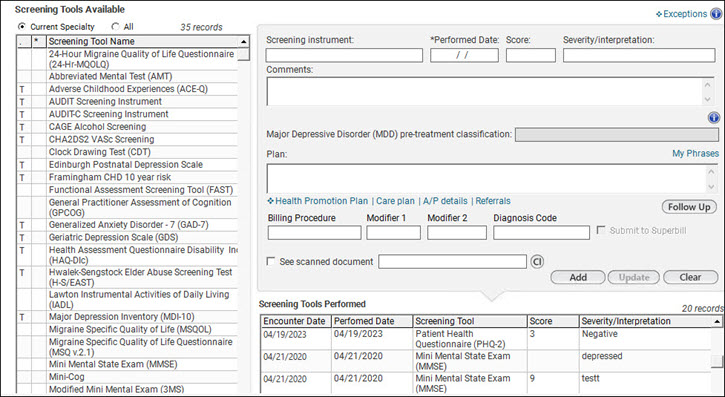Select the performed row with severity 'testt'
The image size is (725, 397).
click(485, 383)
